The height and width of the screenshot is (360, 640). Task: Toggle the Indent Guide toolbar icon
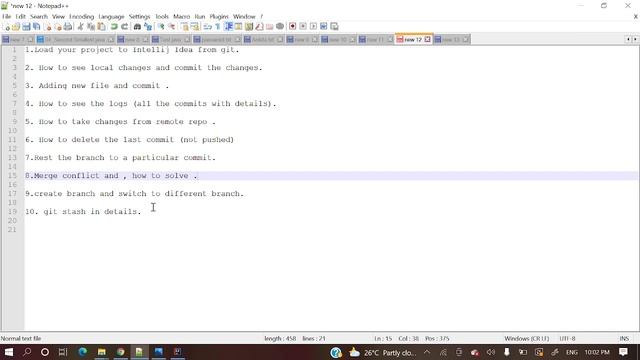(x=228, y=27)
